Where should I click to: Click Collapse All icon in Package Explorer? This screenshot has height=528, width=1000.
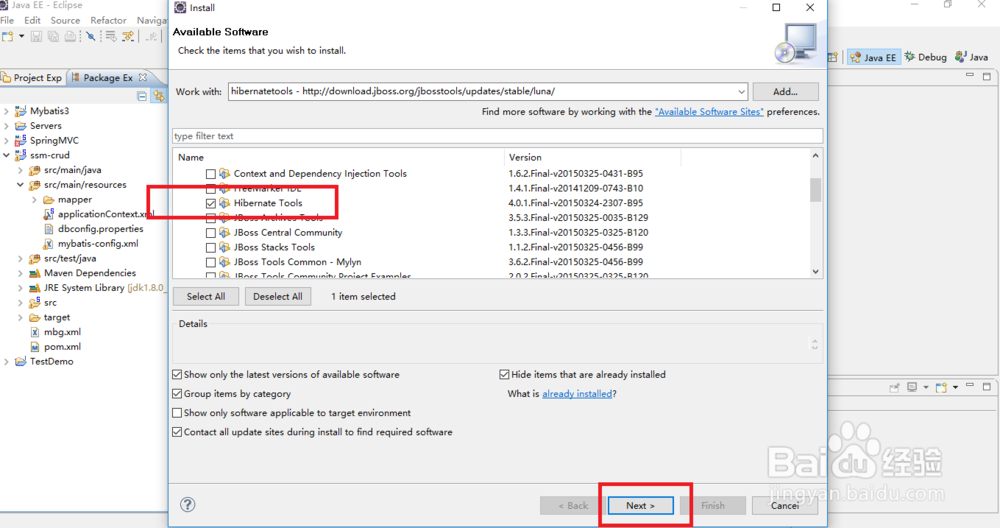[142, 96]
